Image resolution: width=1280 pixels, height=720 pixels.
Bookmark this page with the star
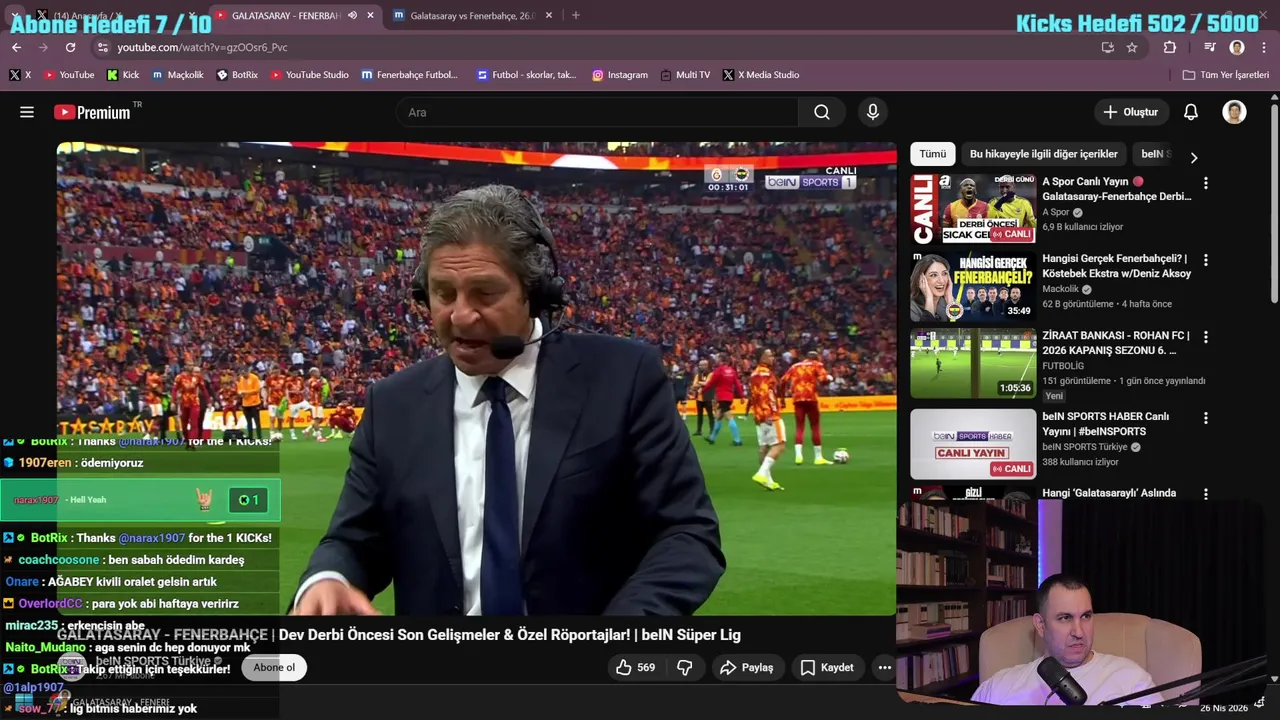1132,47
